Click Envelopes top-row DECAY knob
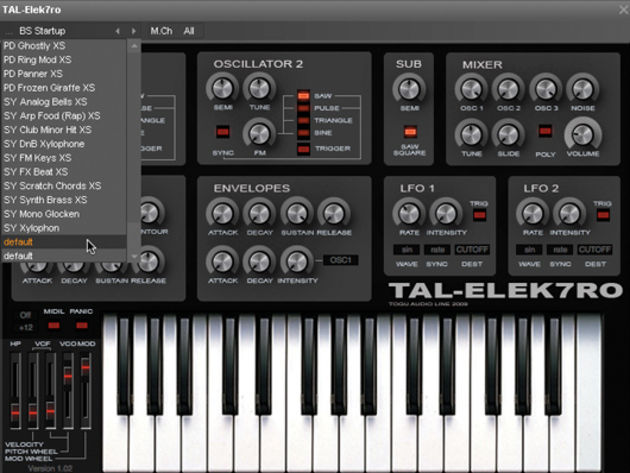Screen dimensions: 630x473 [x=259, y=213]
